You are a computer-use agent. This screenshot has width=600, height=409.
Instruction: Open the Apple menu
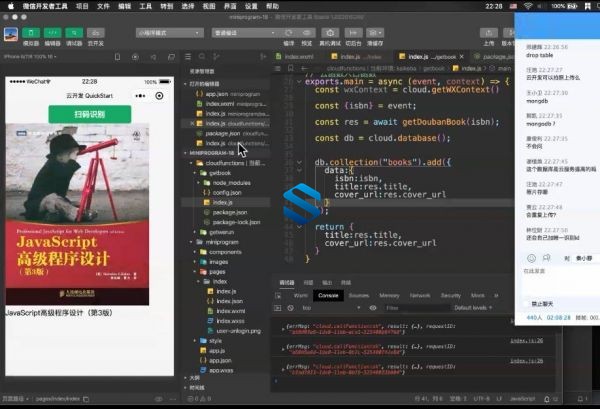pyautogui.click(x=11, y=6)
